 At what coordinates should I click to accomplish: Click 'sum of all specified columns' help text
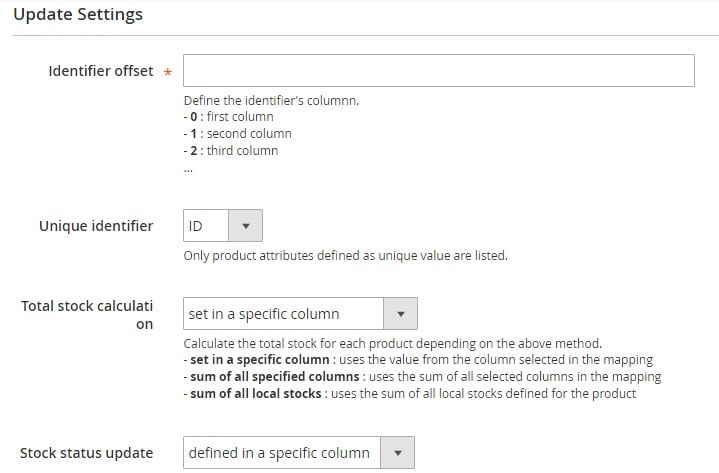click(x=275, y=377)
